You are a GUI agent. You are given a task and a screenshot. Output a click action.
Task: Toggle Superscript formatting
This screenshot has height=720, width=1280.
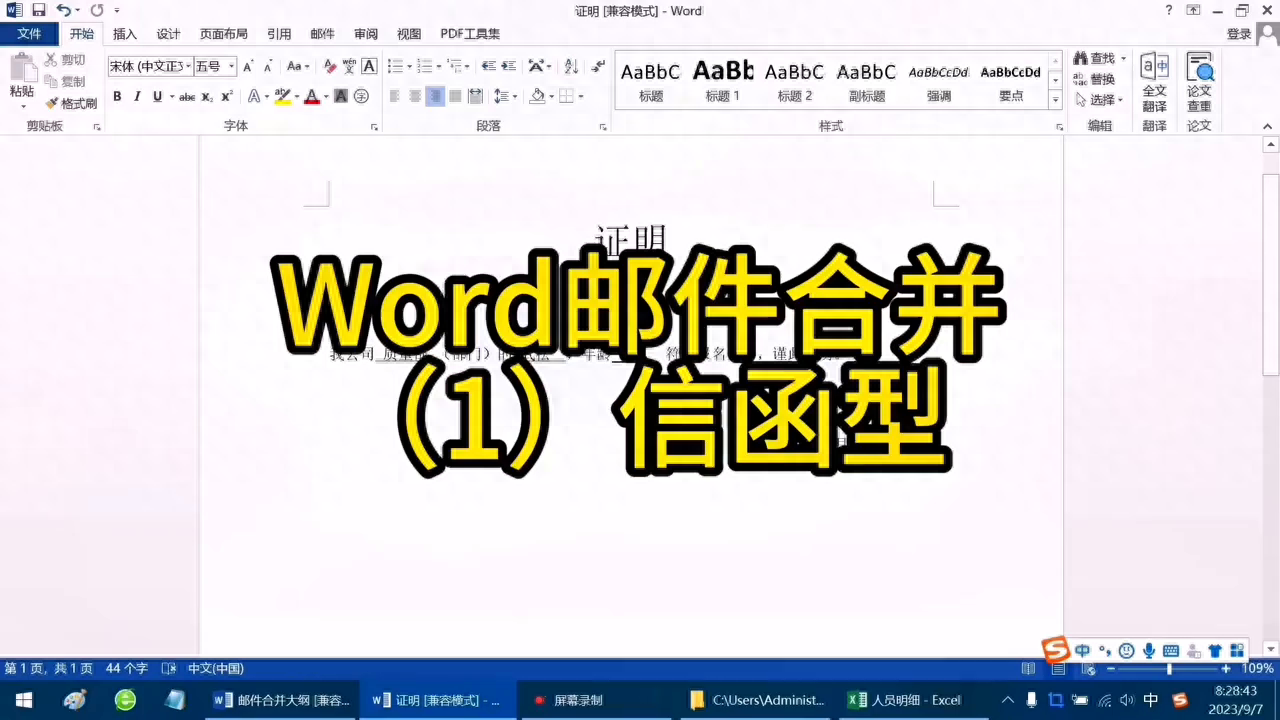(227, 96)
